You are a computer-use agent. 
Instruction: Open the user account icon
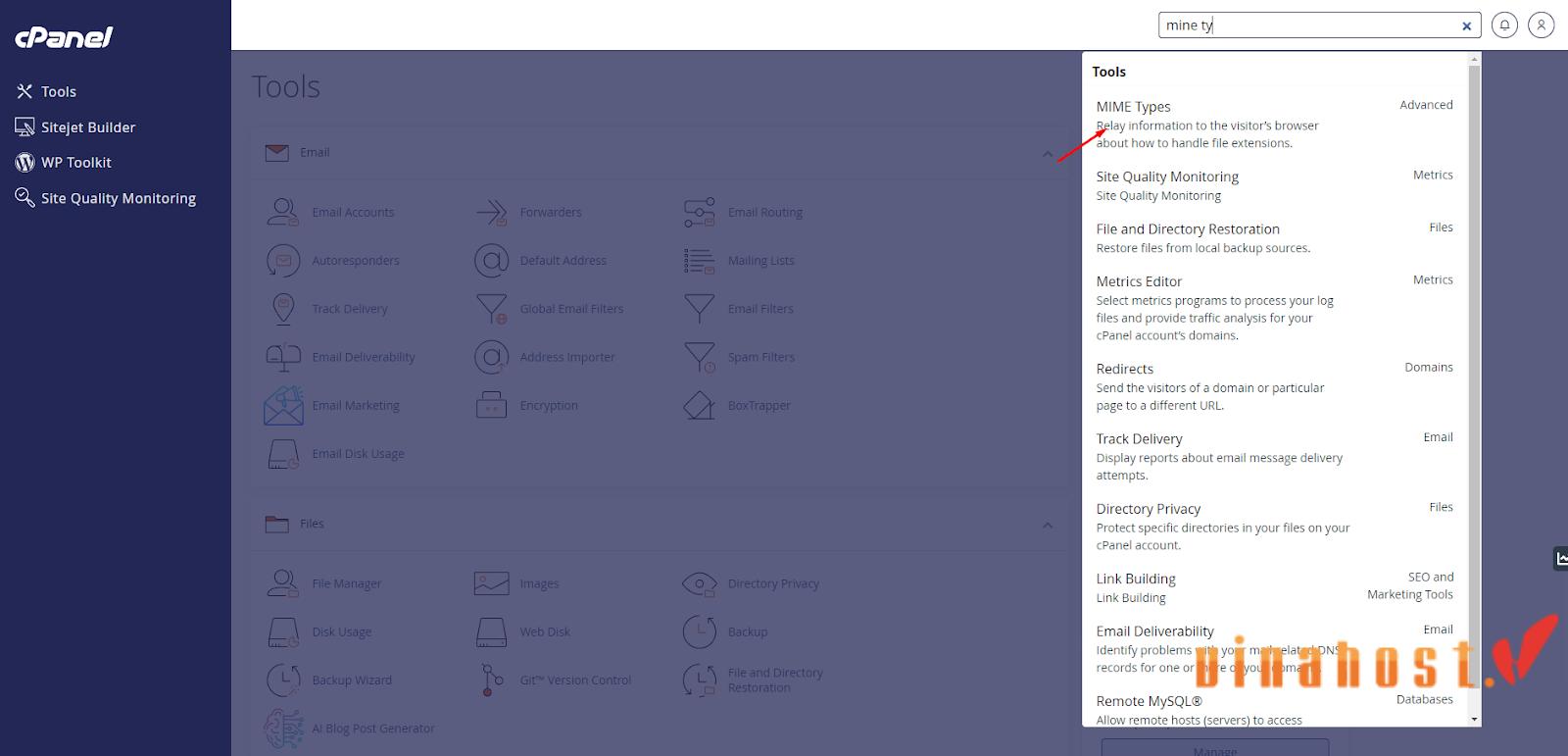[x=1542, y=25]
